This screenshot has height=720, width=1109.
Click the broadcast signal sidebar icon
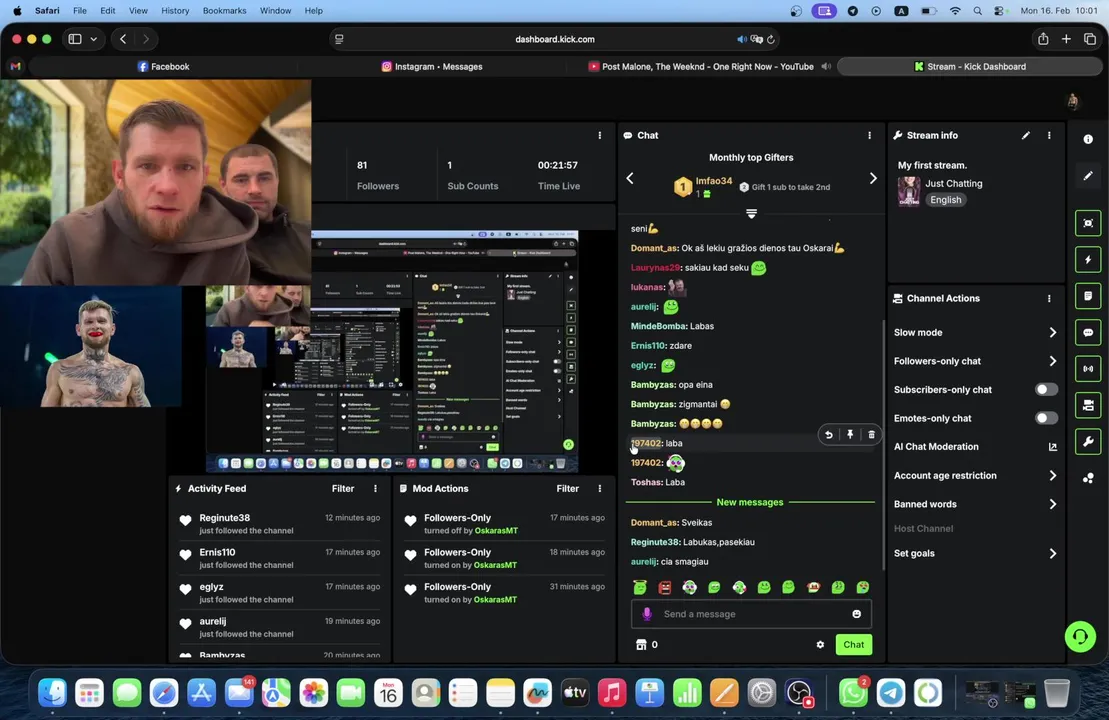pyautogui.click(x=1088, y=368)
